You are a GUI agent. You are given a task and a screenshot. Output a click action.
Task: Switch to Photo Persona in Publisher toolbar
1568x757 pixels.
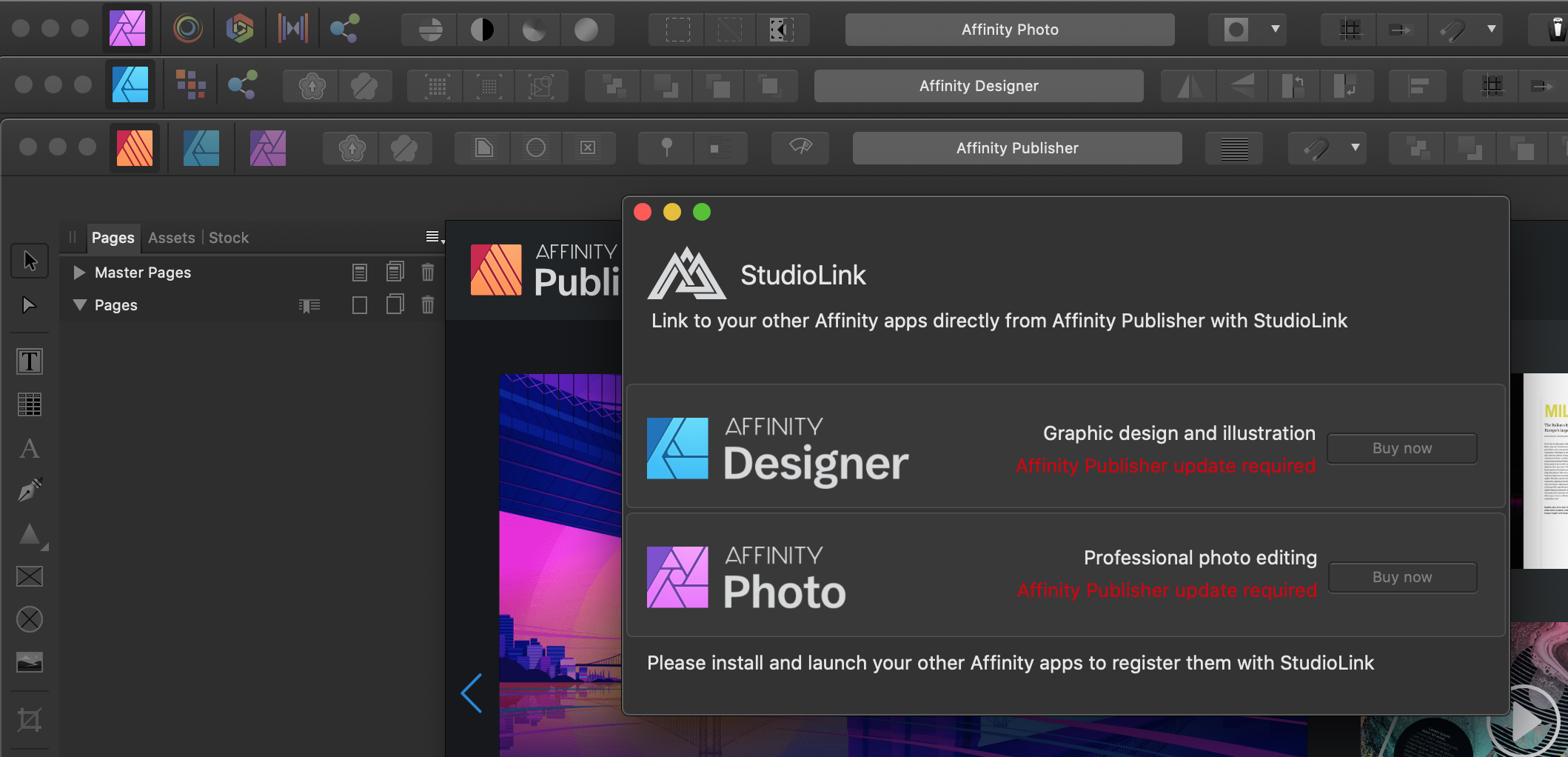268,147
